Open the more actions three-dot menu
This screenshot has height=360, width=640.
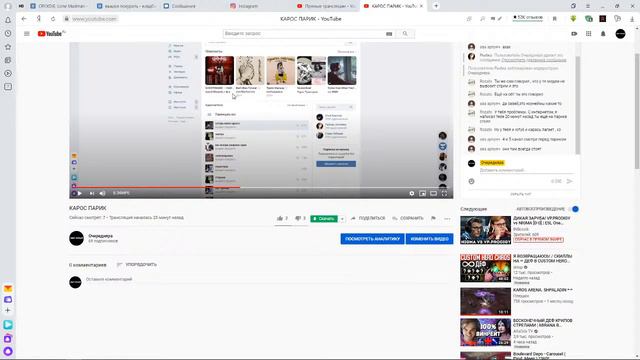click(447, 219)
